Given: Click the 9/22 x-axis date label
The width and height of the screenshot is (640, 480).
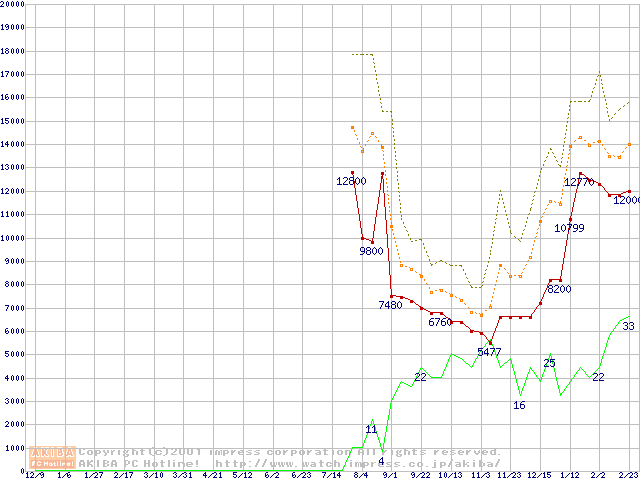Looking at the screenshot, I should coord(420,475).
